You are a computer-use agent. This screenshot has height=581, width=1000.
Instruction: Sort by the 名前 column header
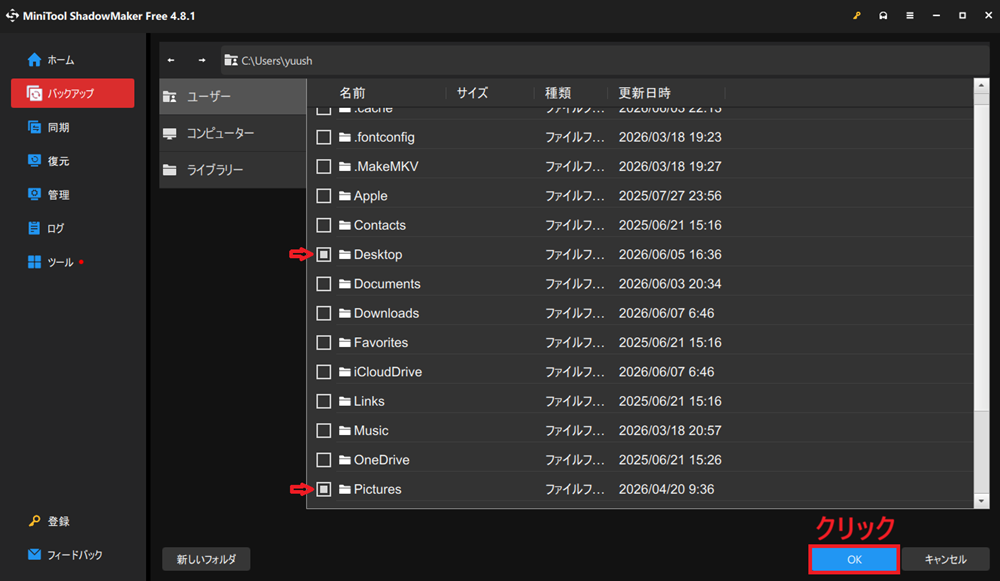(x=352, y=93)
